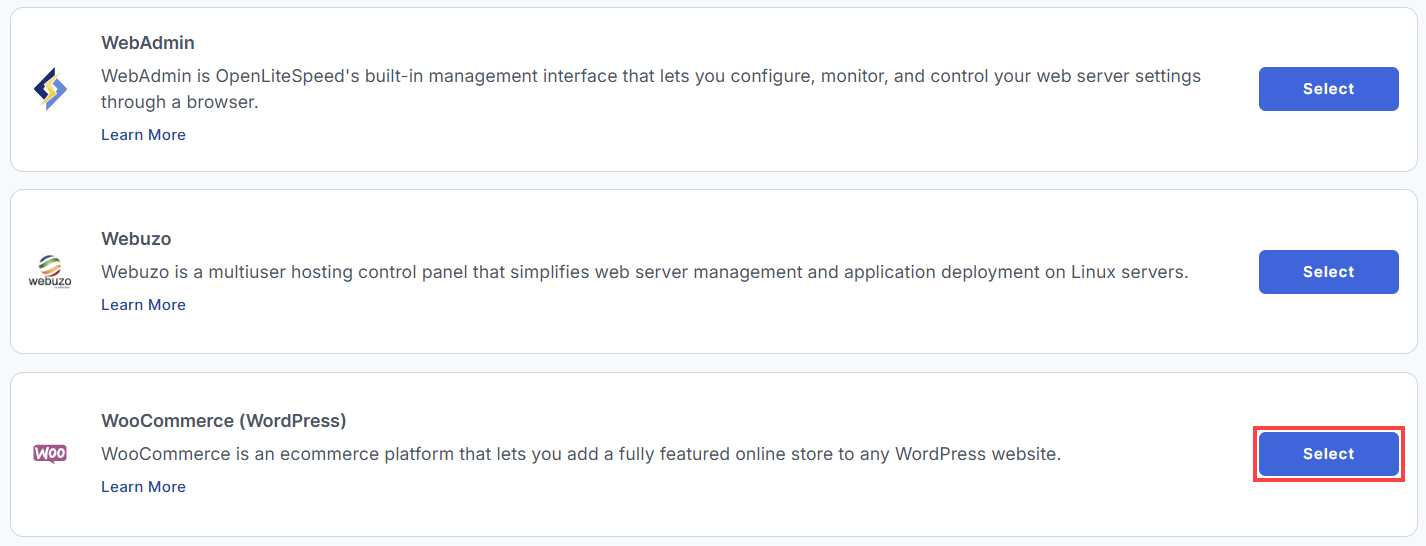Select the WooCommerce (WordPress) application
Screen dimensions: 1426x546
click(1328, 454)
